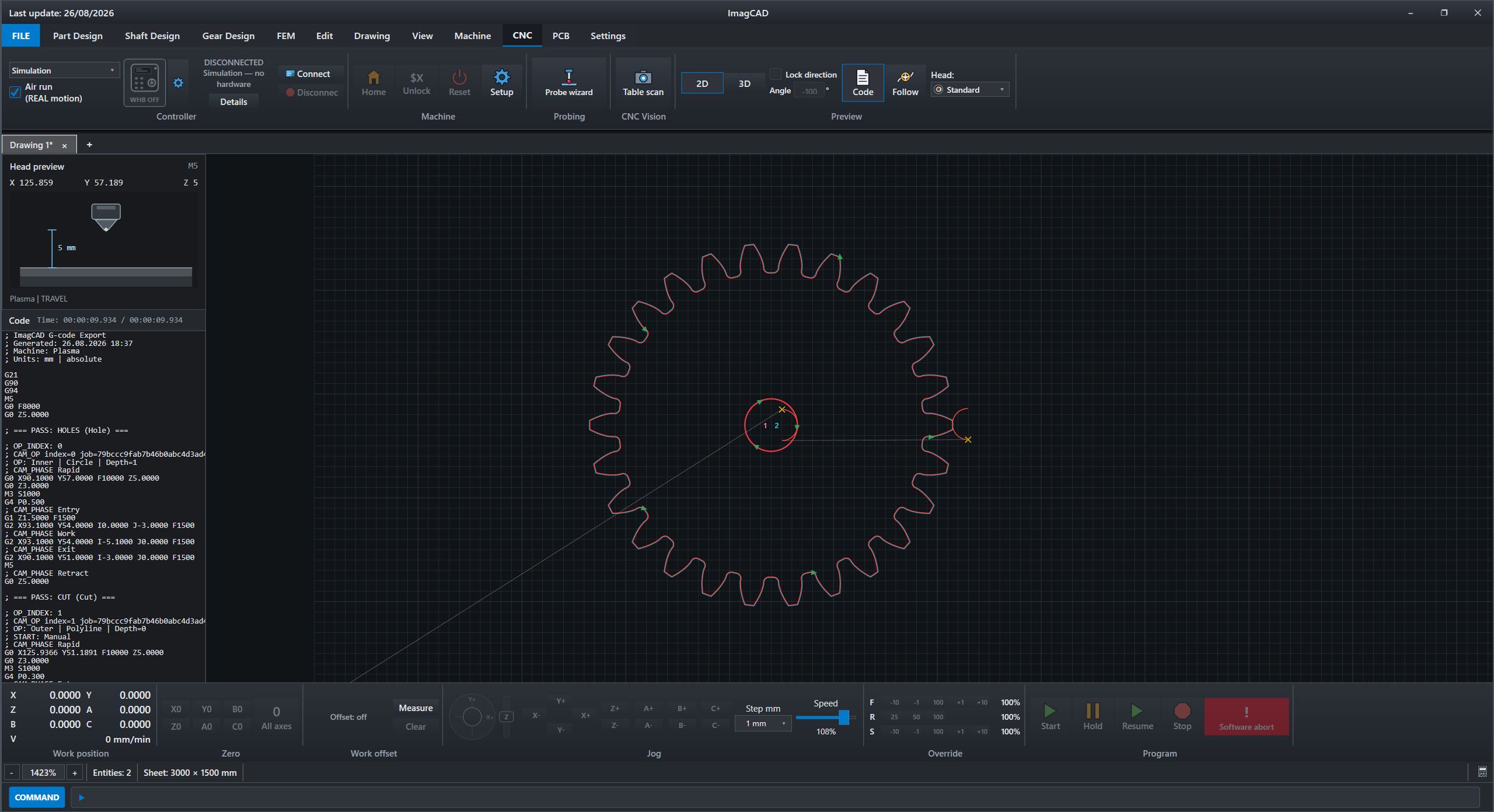This screenshot has height=812, width=1494.
Task: Open controller settings gear icon
Action: 178,83
